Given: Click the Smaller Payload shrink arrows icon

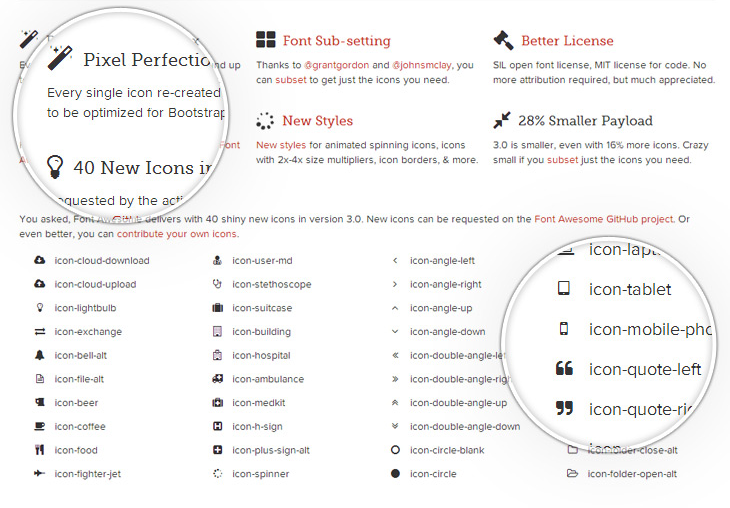Looking at the screenshot, I should pos(502,120).
